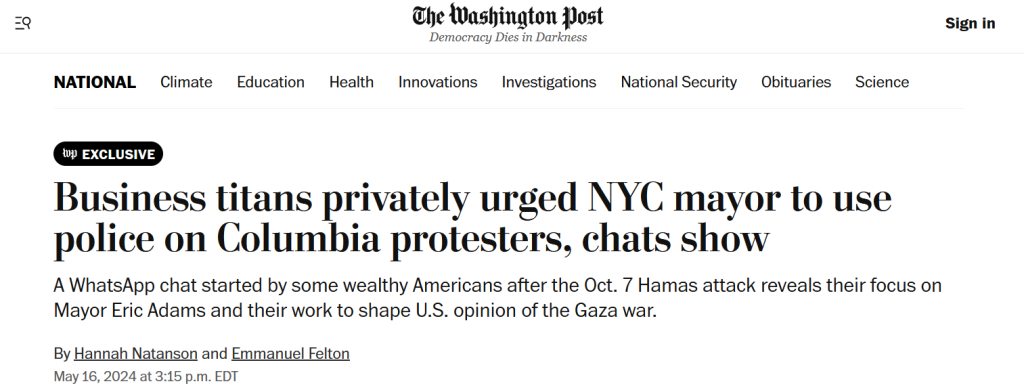Open author Hannah Natanson's page
The image size is (1024, 390).
tap(135, 354)
